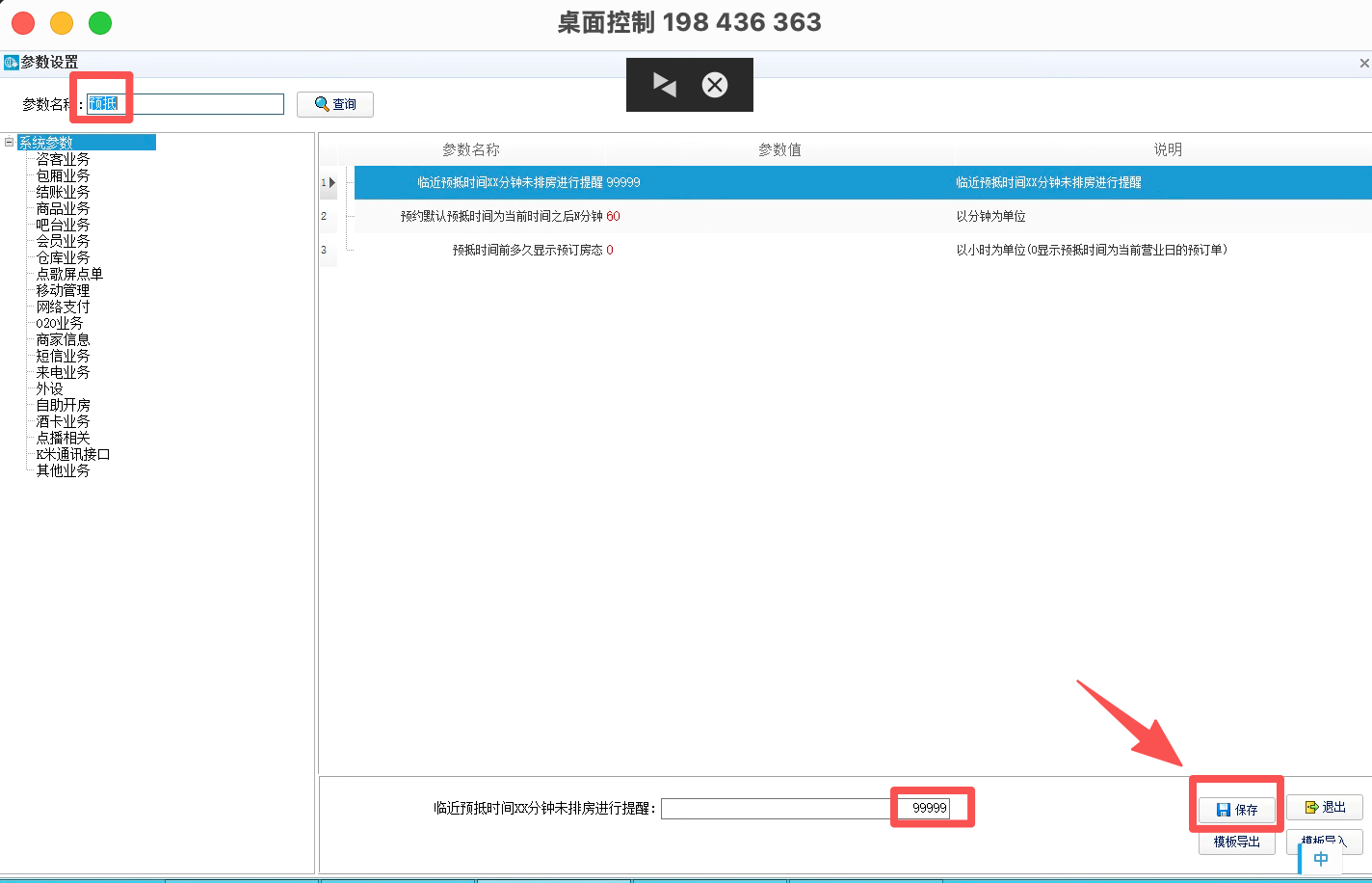Click the Exit (退出) door icon
The image size is (1372, 883).
(1311, 807)
